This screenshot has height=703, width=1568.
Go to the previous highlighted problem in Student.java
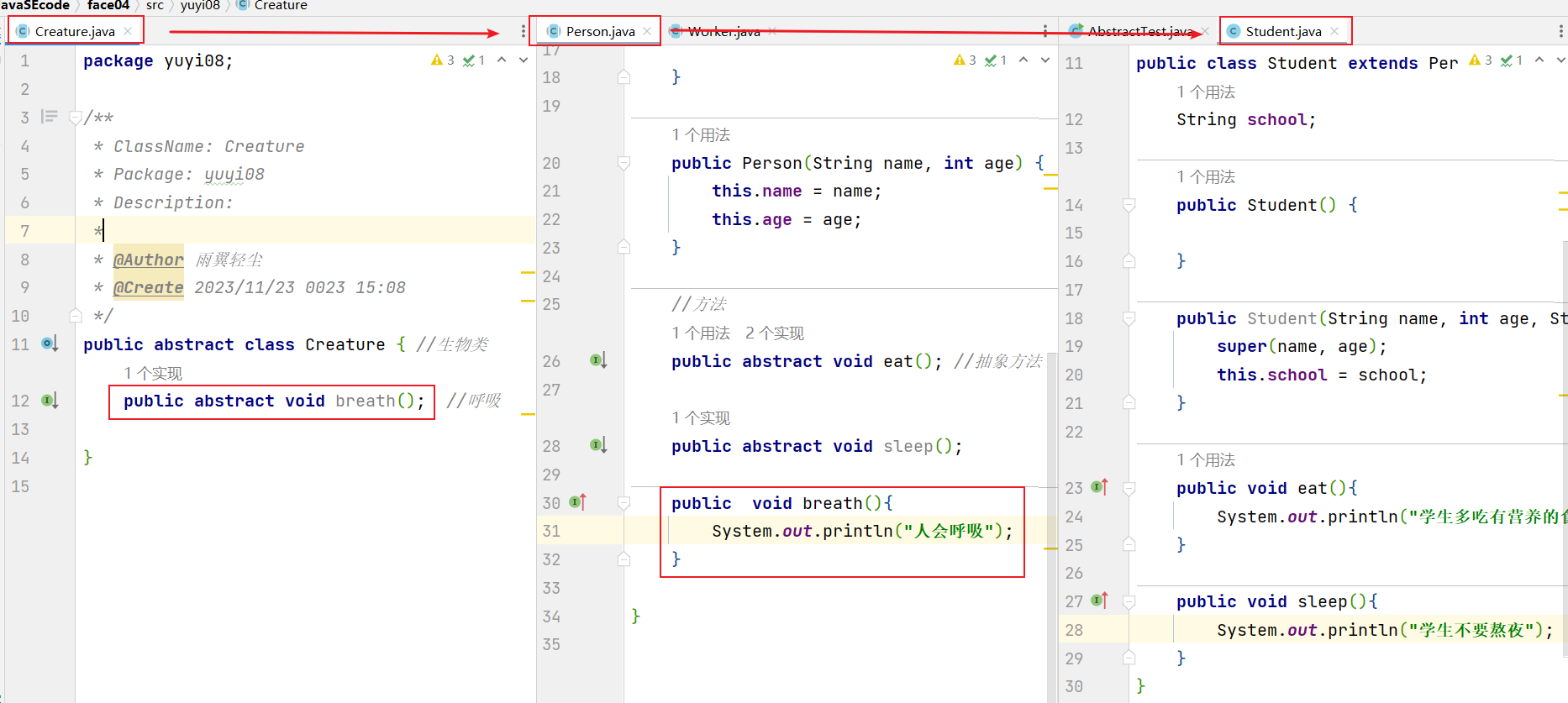pyautogui.click(x=1539, y=60)
